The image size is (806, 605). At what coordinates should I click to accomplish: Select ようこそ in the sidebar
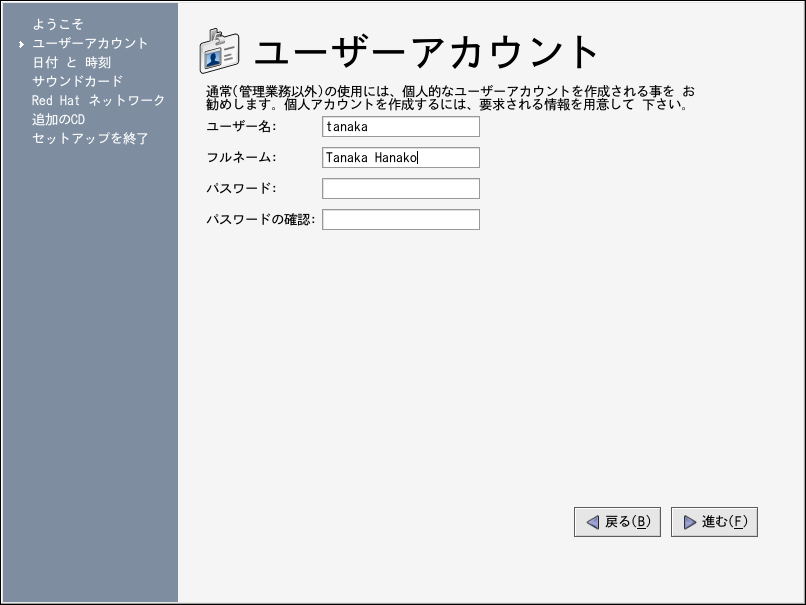point(58,24)
